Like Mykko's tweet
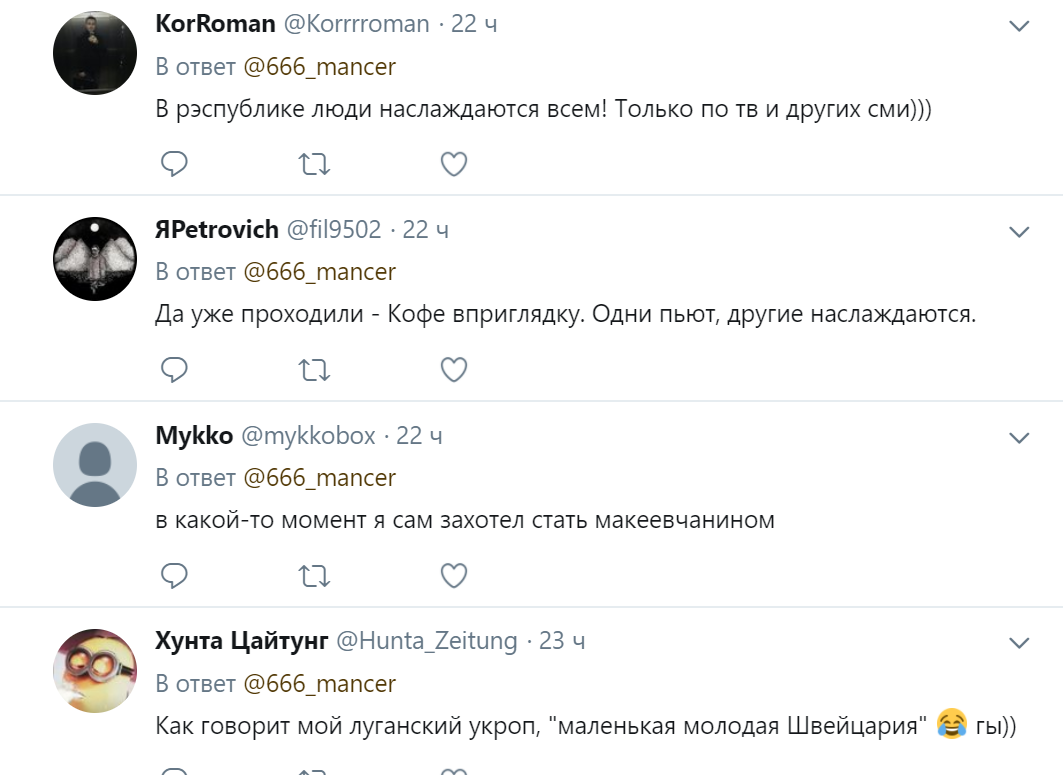 (x=454, y=575)
